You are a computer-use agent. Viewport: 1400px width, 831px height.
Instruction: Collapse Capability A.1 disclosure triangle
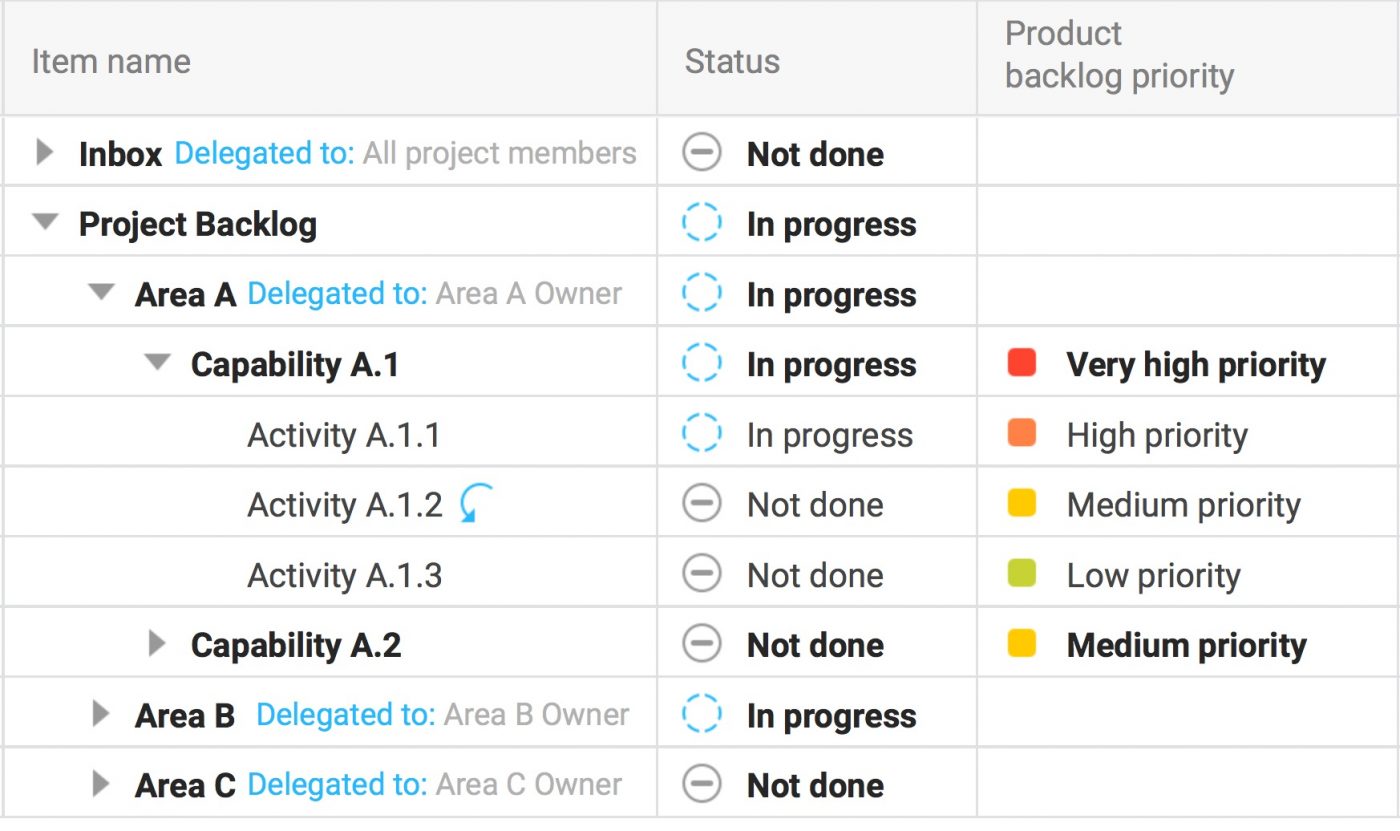click(x=157, y=363)
